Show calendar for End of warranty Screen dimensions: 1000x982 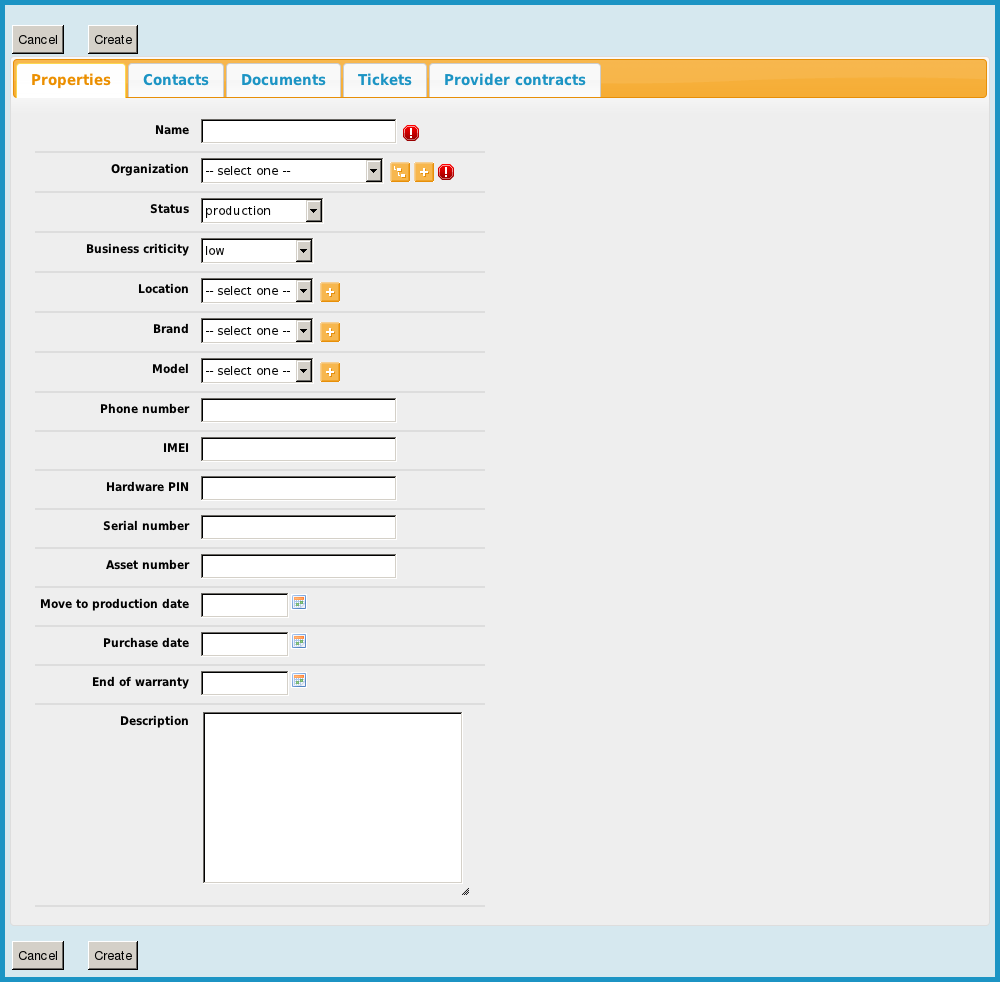tap(299, 680)
